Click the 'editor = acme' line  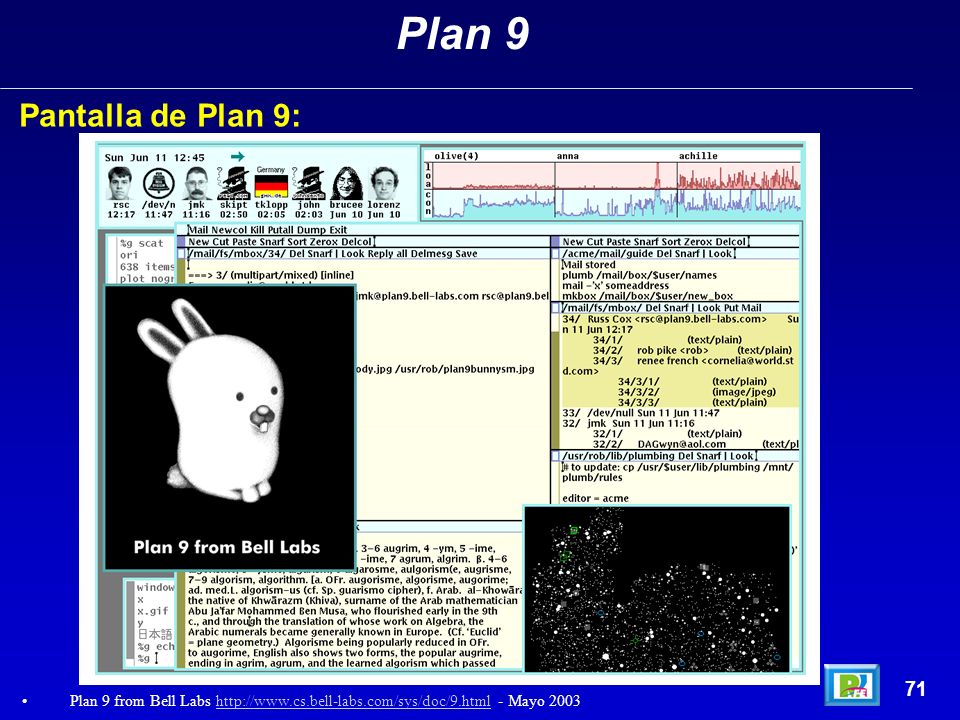(x=595, y=498)
